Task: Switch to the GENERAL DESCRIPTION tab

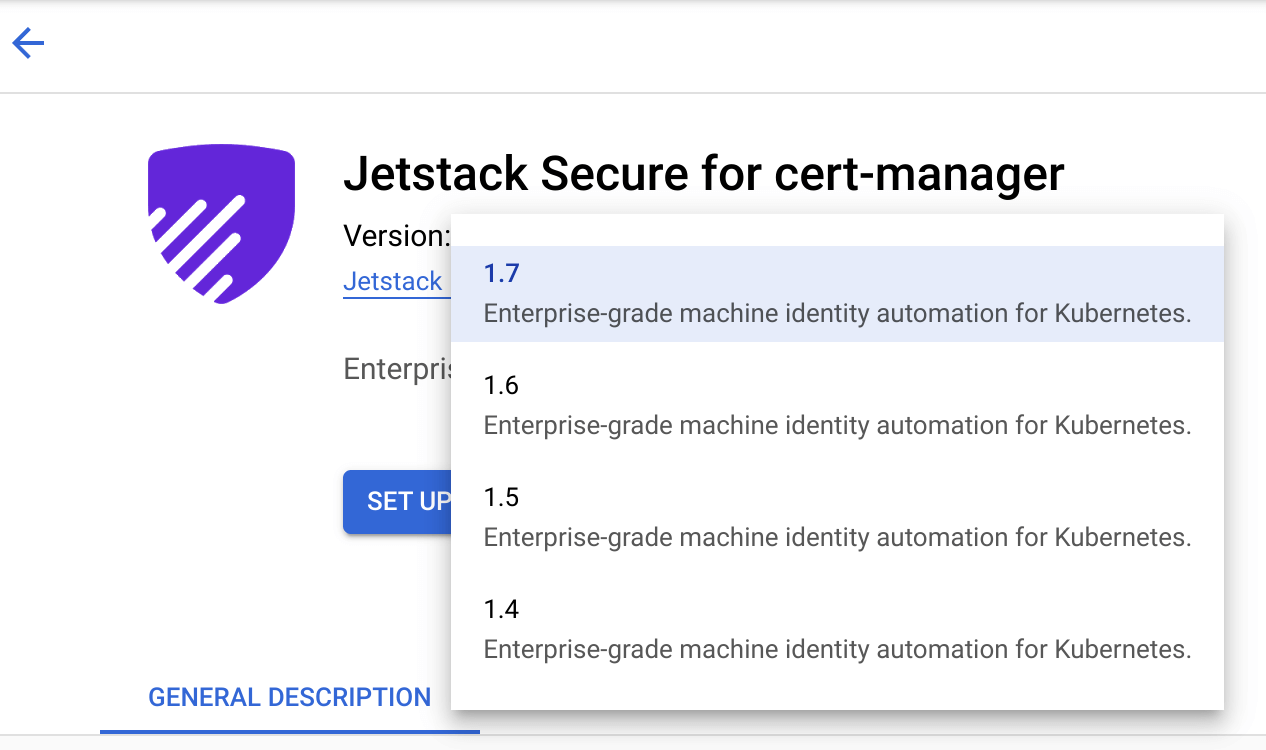Action: (290, 697)
